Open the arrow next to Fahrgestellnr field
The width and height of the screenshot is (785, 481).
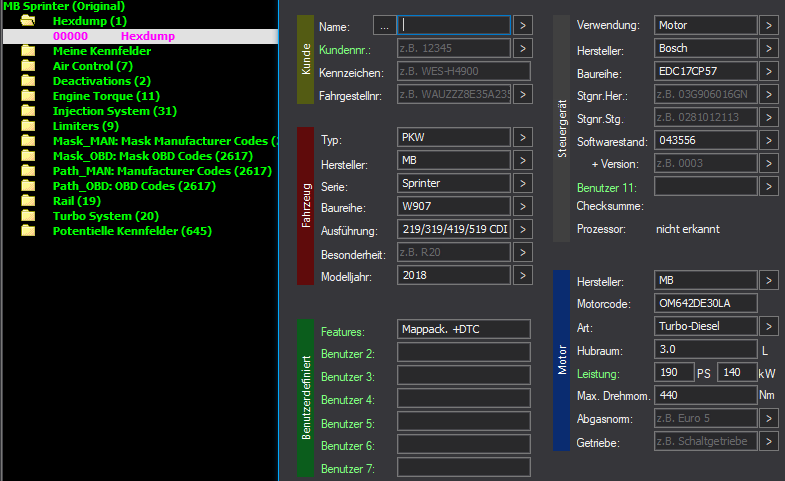click(x=523, y=95)
